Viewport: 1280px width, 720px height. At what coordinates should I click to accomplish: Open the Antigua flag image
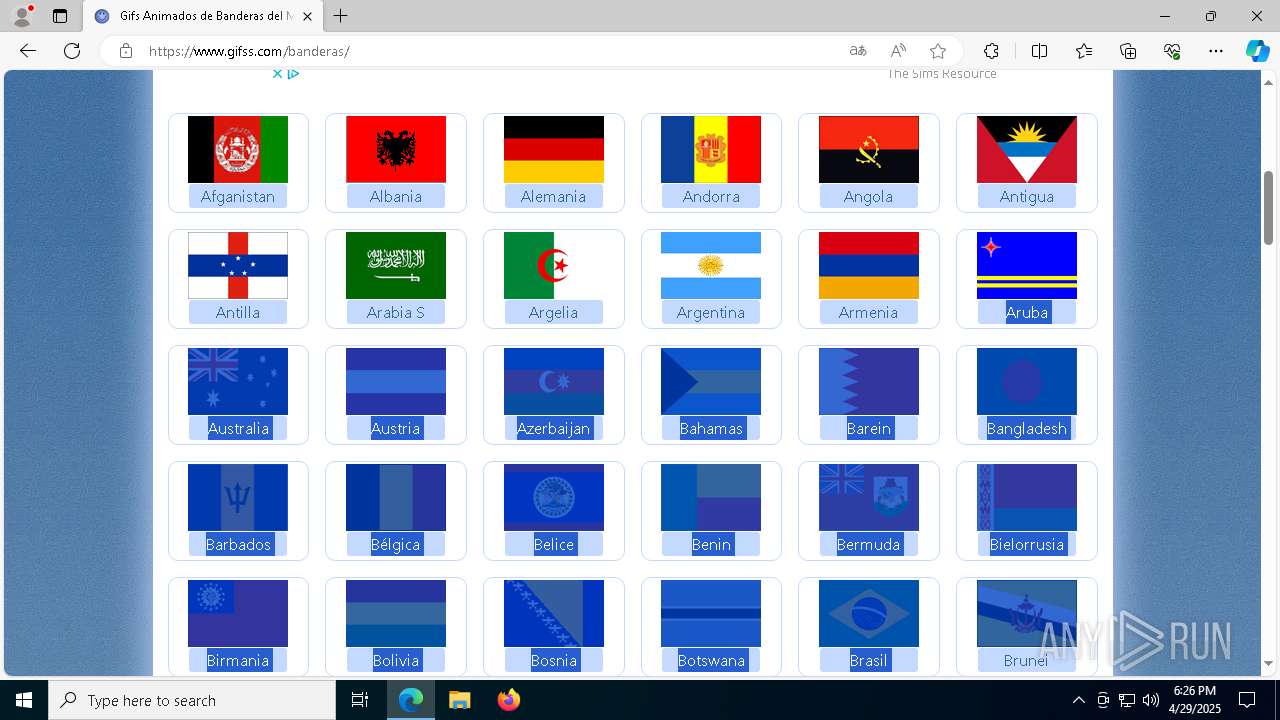[x=1027, y=149]
